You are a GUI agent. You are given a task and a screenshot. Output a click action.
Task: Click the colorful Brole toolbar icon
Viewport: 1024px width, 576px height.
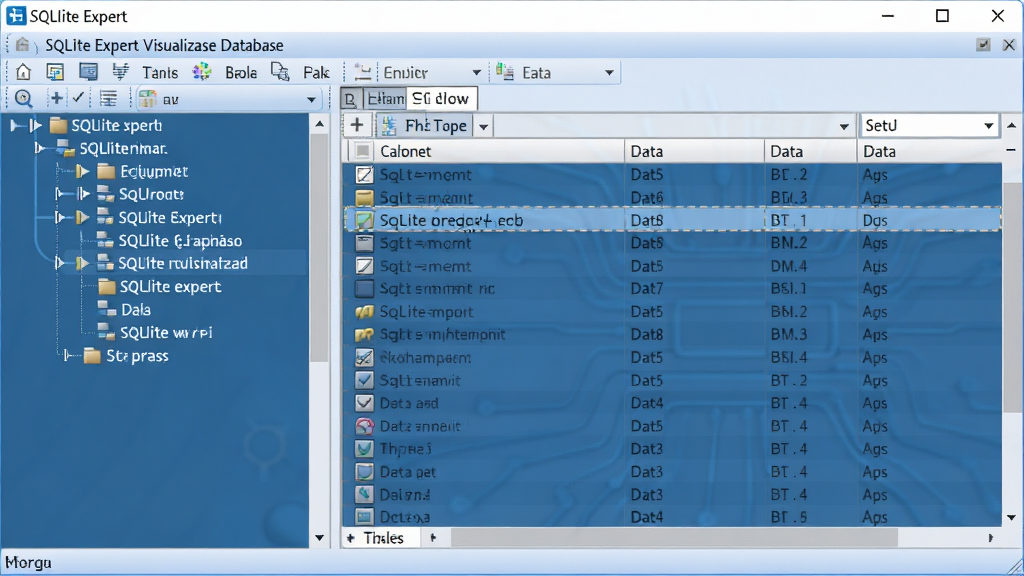pos(202,72)
